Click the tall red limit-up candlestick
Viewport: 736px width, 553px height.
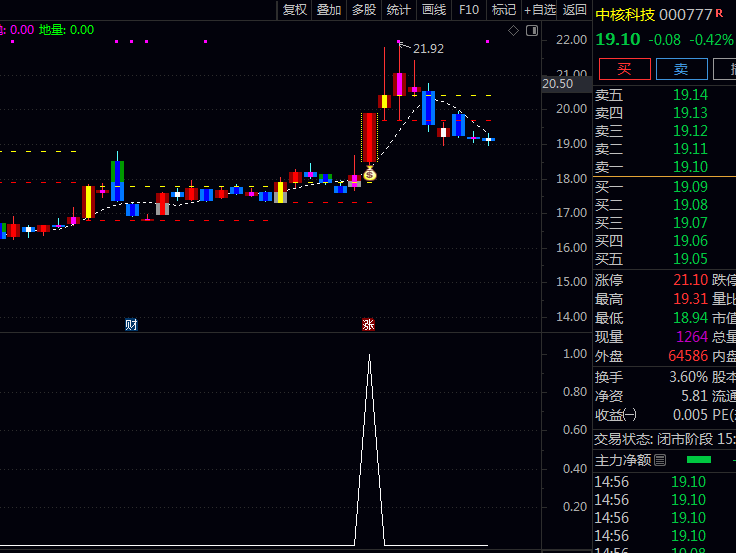pos(369,138)
